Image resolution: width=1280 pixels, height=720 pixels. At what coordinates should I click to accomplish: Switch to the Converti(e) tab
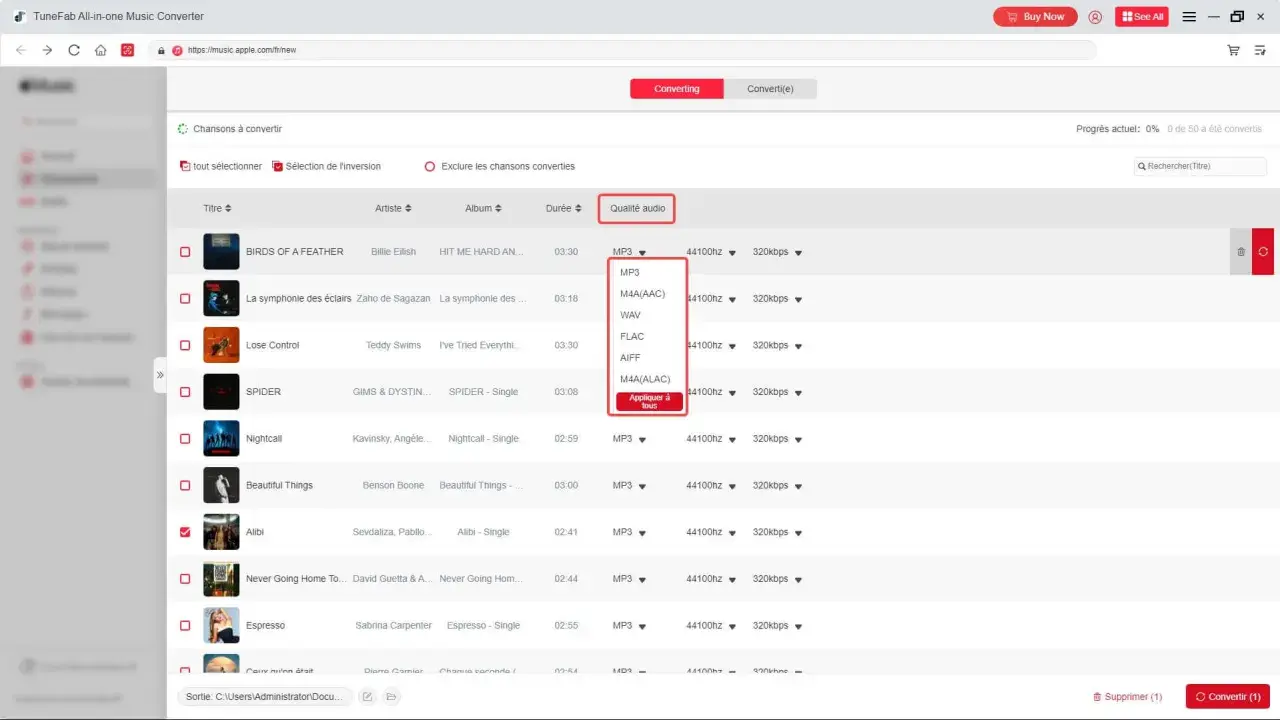tap(770, 89)
